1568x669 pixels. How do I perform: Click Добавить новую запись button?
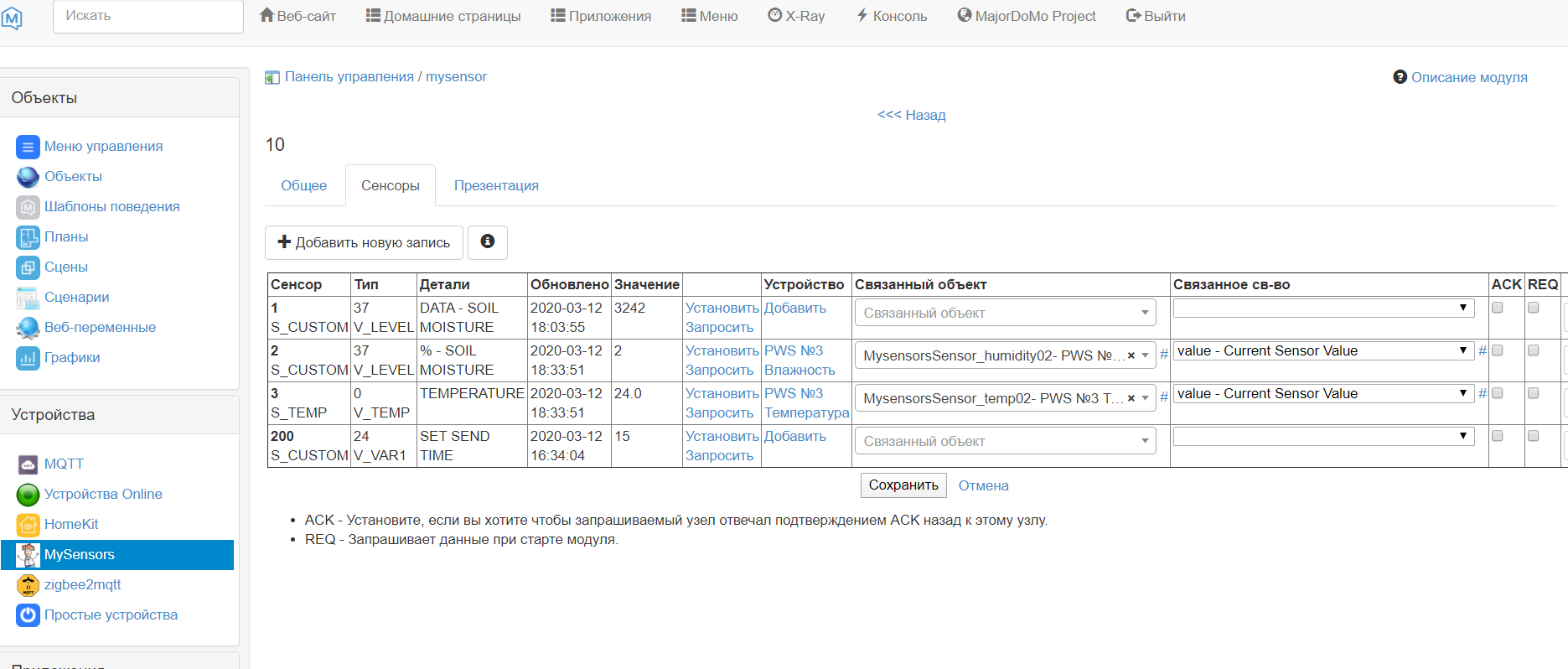coord(364,242)
